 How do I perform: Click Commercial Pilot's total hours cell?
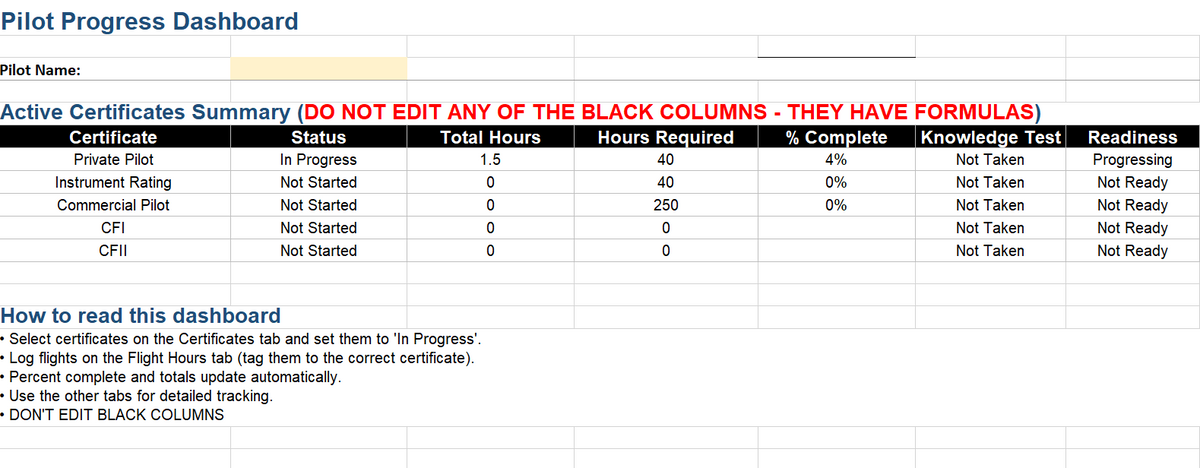coord(490,205)
